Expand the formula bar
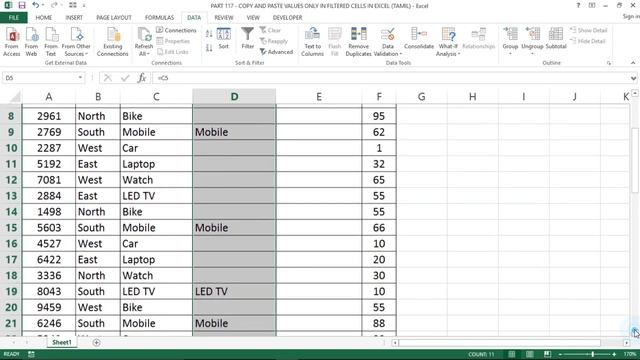 click(x=633, y=78)
